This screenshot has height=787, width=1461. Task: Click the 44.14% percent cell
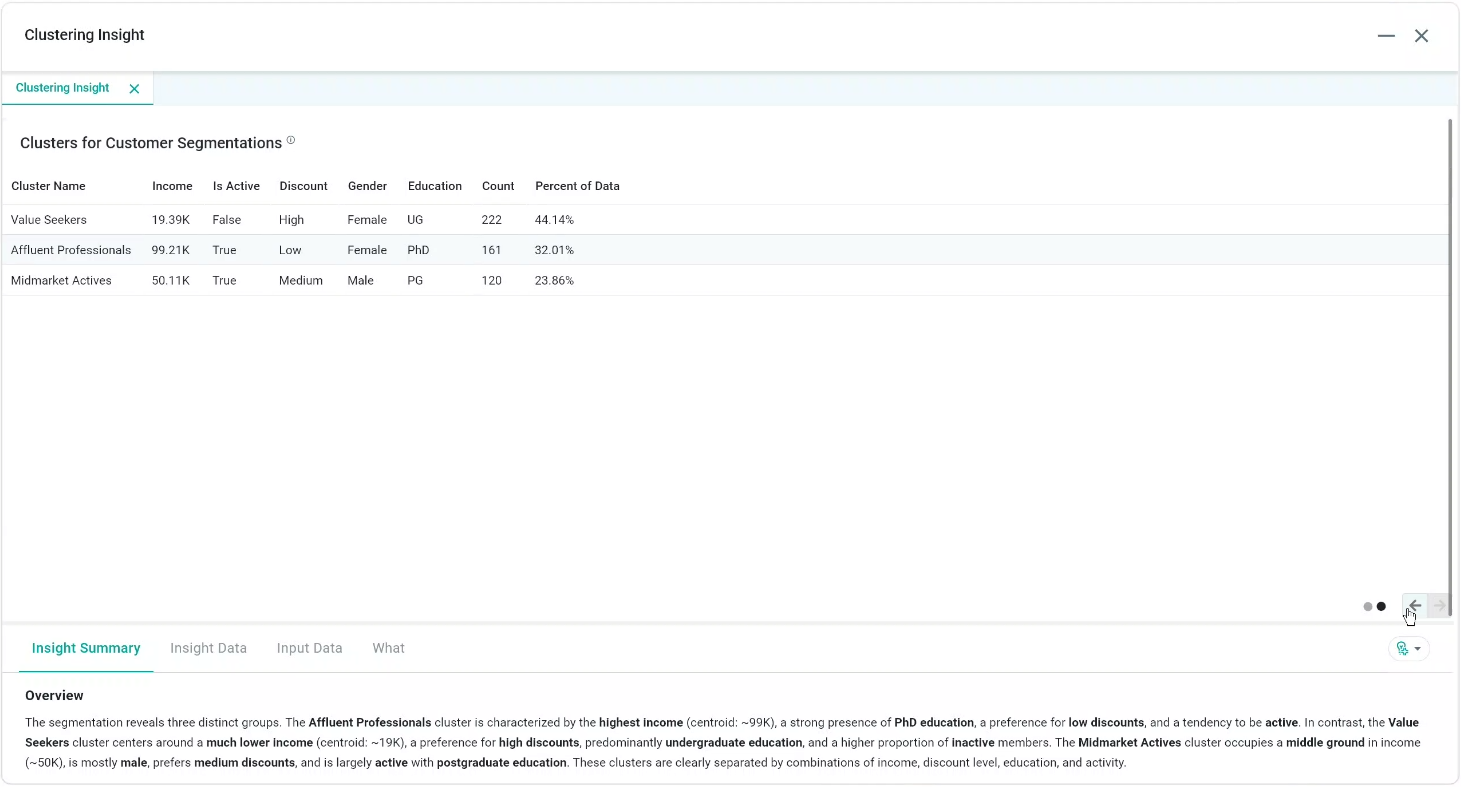click(554, 220)
